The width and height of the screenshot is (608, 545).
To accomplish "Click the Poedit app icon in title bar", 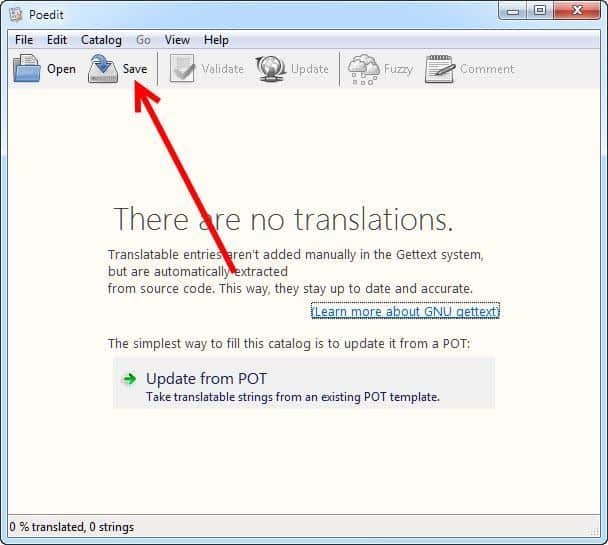I will [x=16, y=14].
